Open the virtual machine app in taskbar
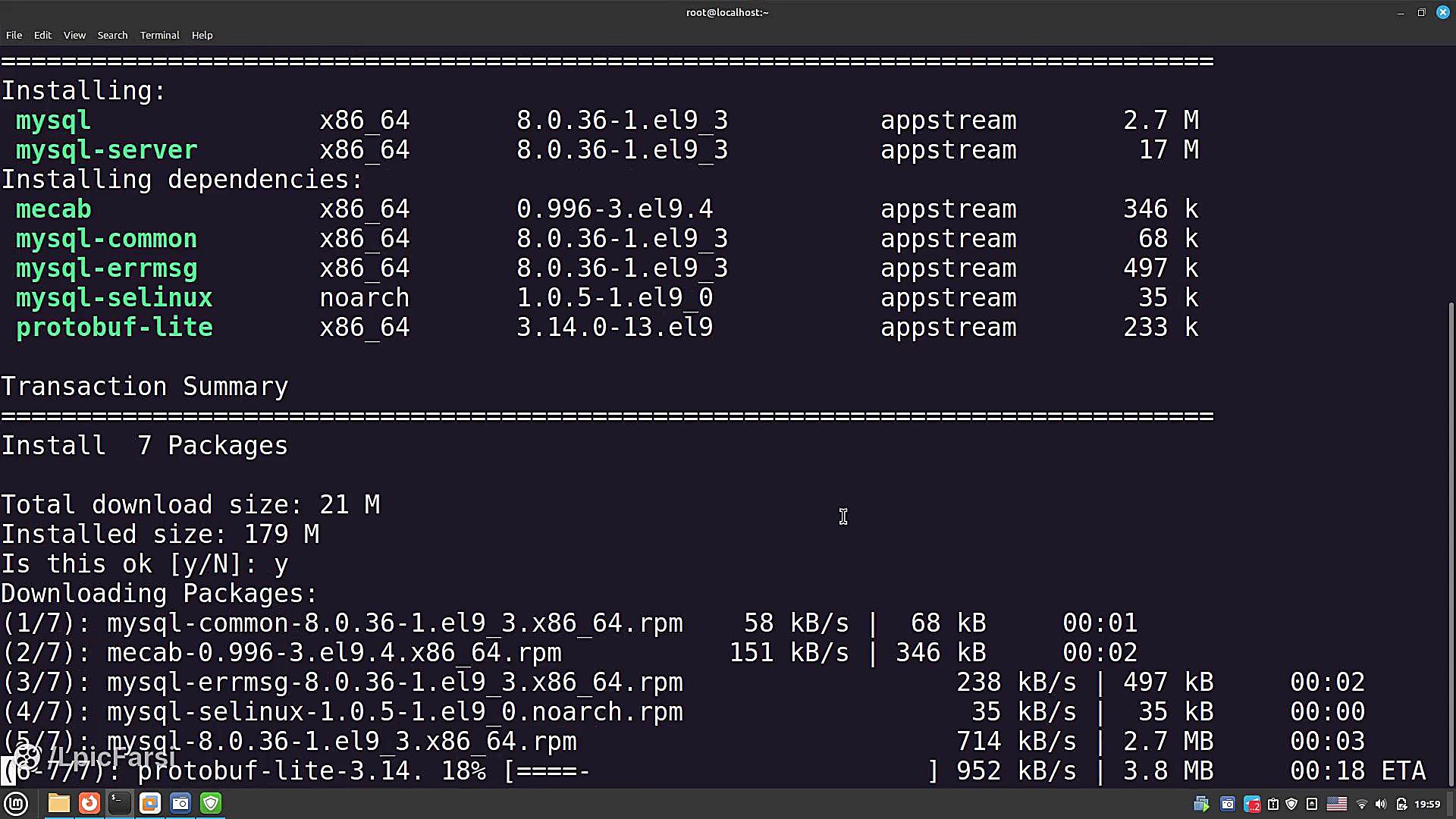1456x819 pixels. point(150,803)
